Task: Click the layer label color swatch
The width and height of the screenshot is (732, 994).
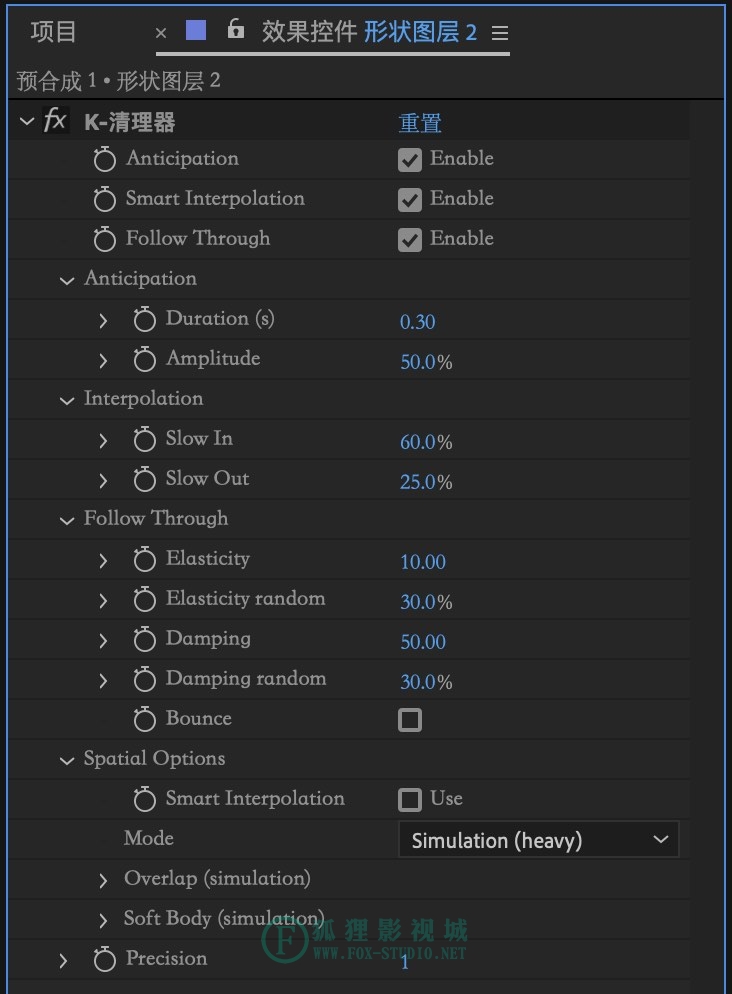Action: (x=196, y=30)
